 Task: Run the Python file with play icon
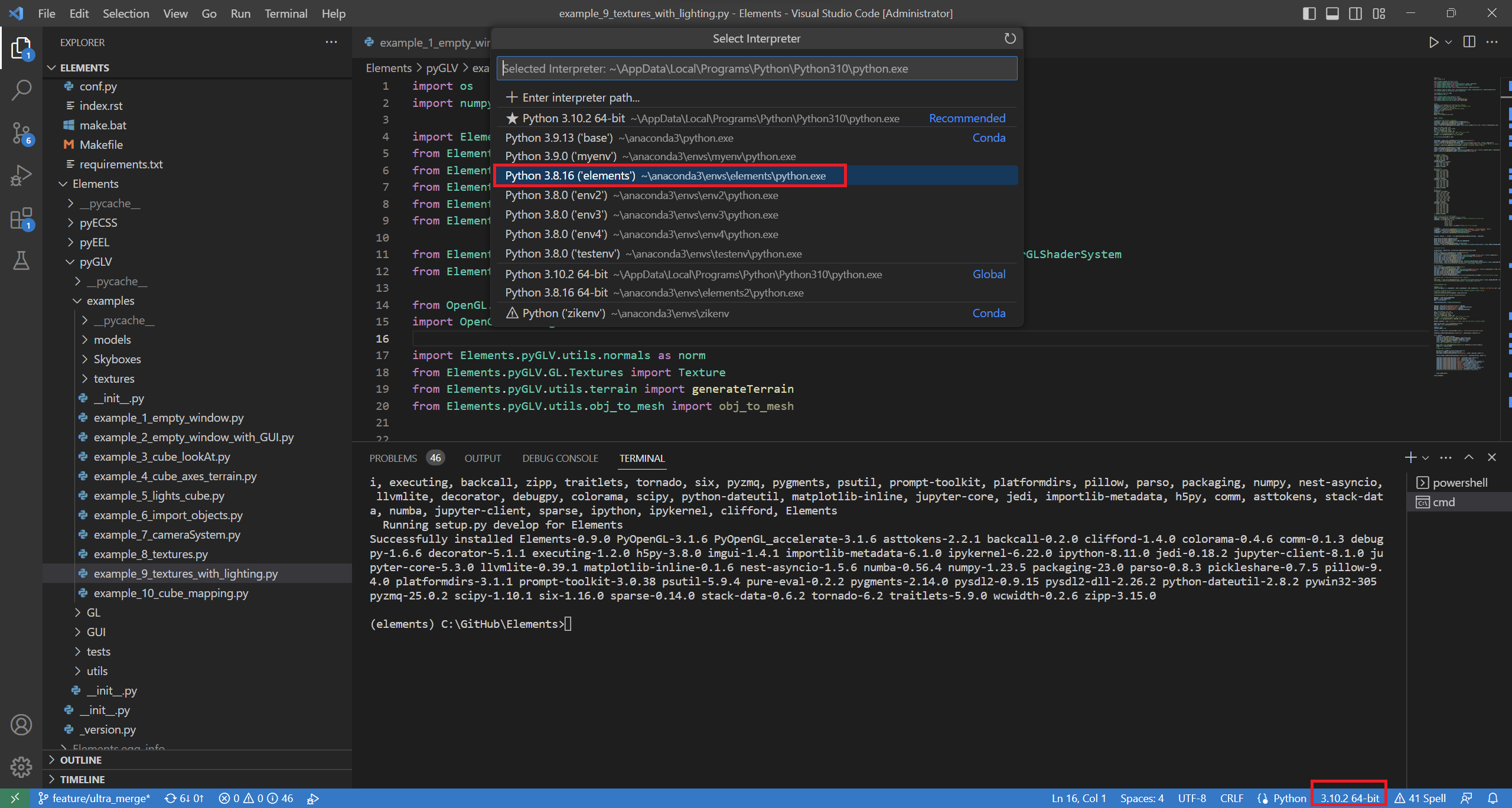(1433, 42)
